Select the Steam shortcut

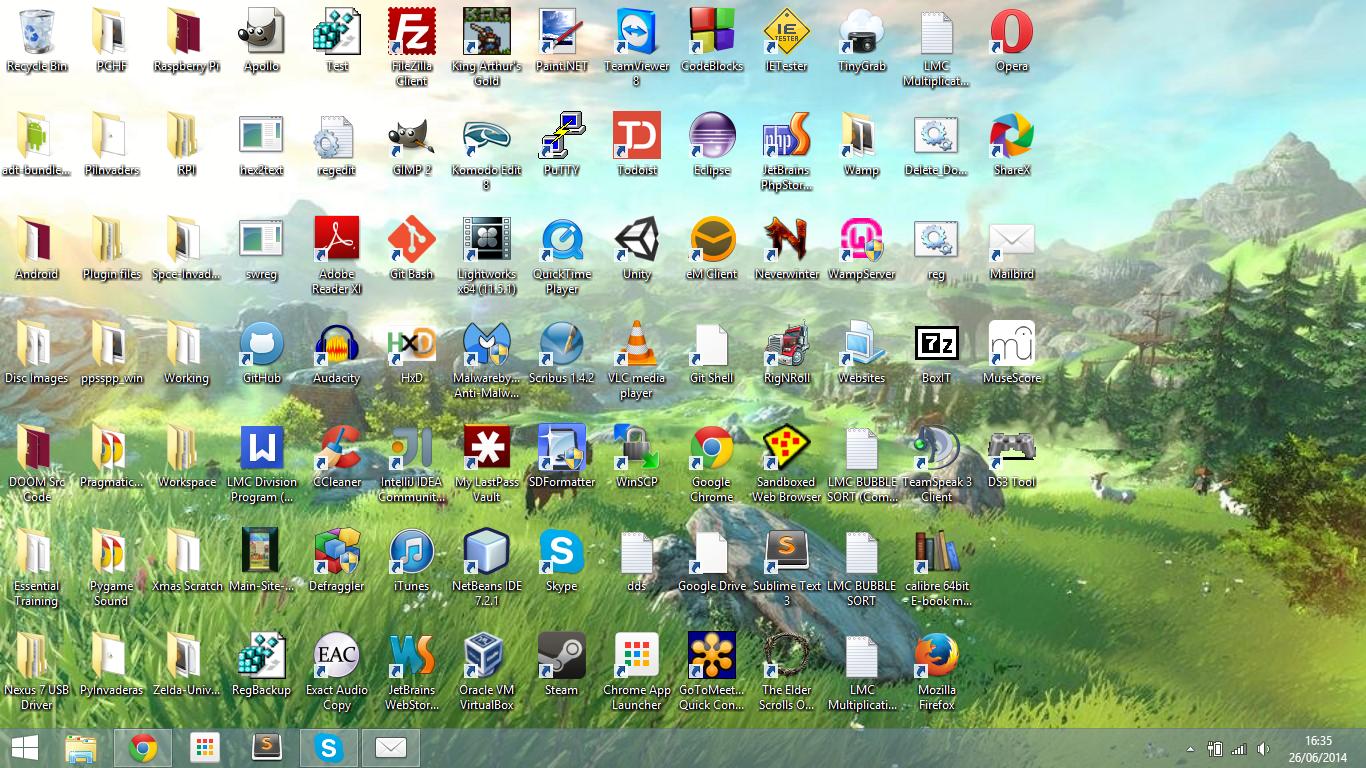(x=561, y=664)
